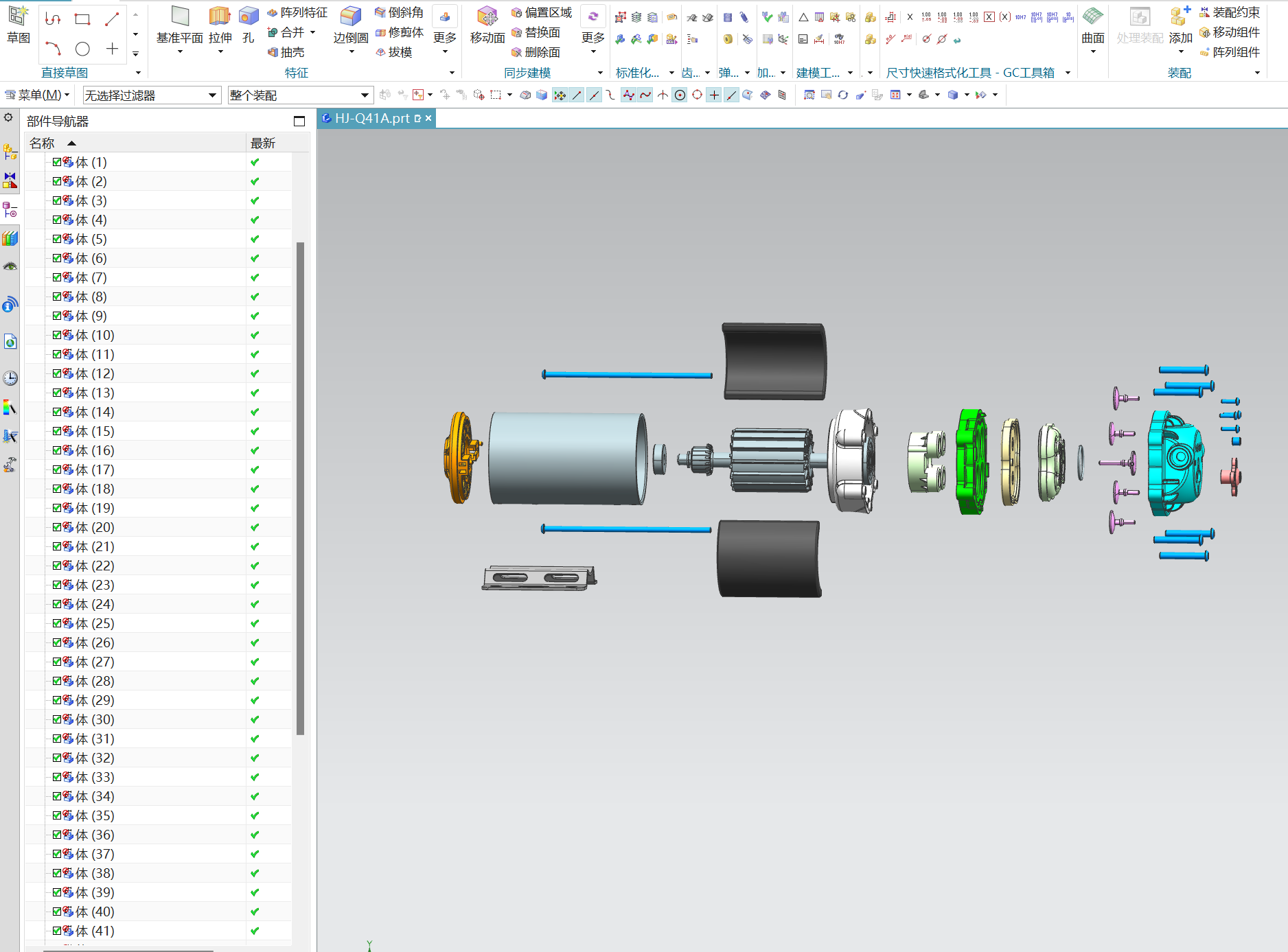1288x952 pixels.
Task: Toggle the checkbox beside 体 (37)
Action: (x=57, y=854)
